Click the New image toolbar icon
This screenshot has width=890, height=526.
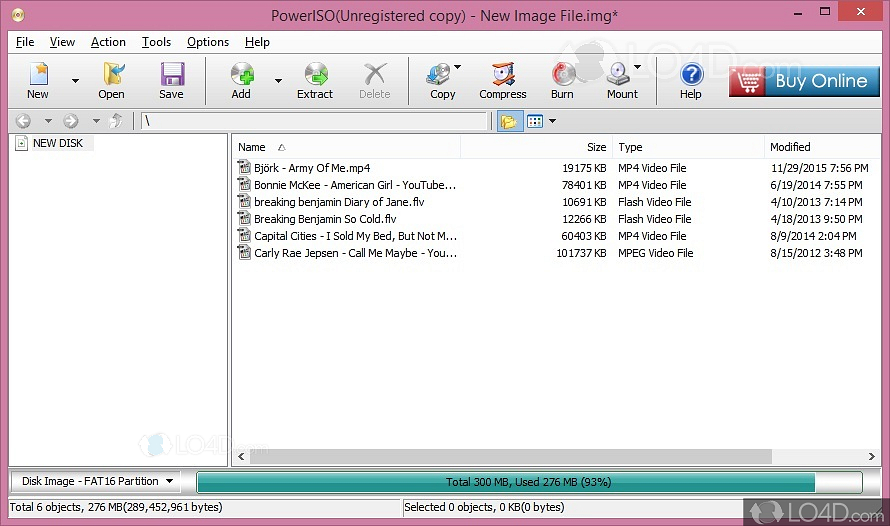[38, 80]
